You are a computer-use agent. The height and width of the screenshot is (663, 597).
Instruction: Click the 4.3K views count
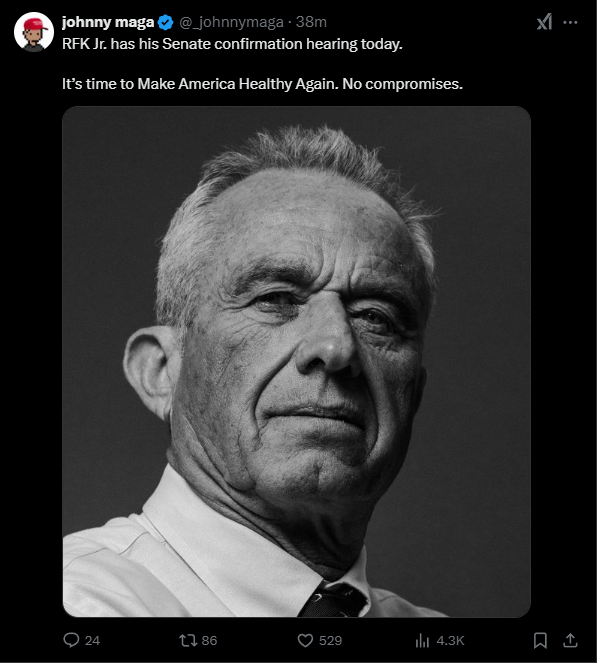point(450,641)
